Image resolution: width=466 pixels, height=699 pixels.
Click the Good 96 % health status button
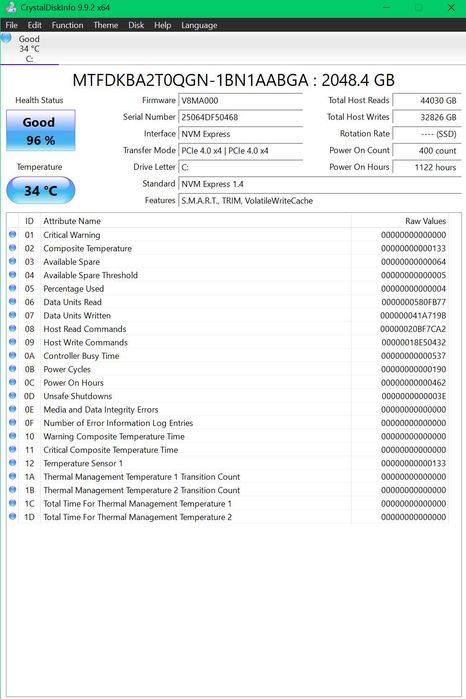pyautogui.click(x=41, y=131)
